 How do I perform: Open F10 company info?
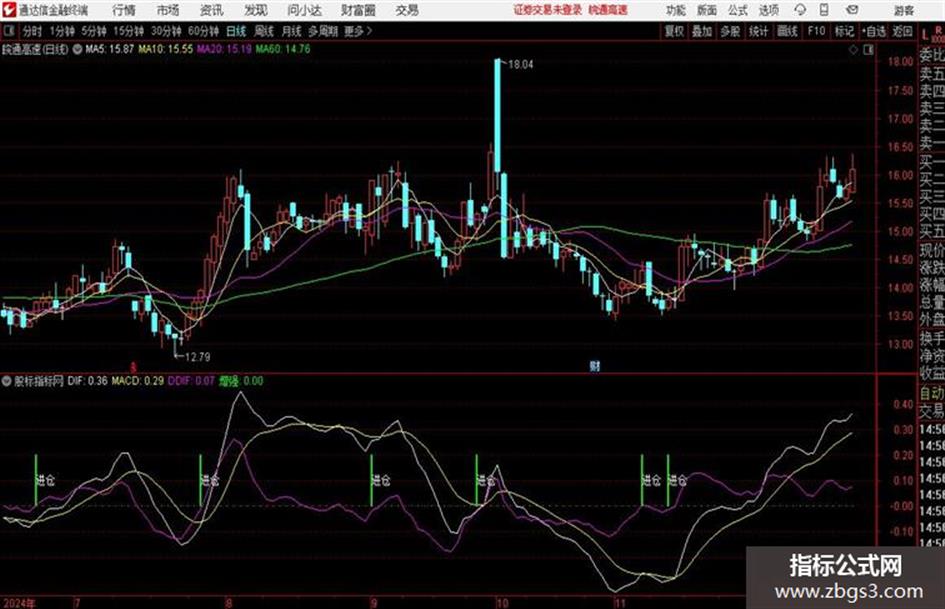(x=816, y=31)
